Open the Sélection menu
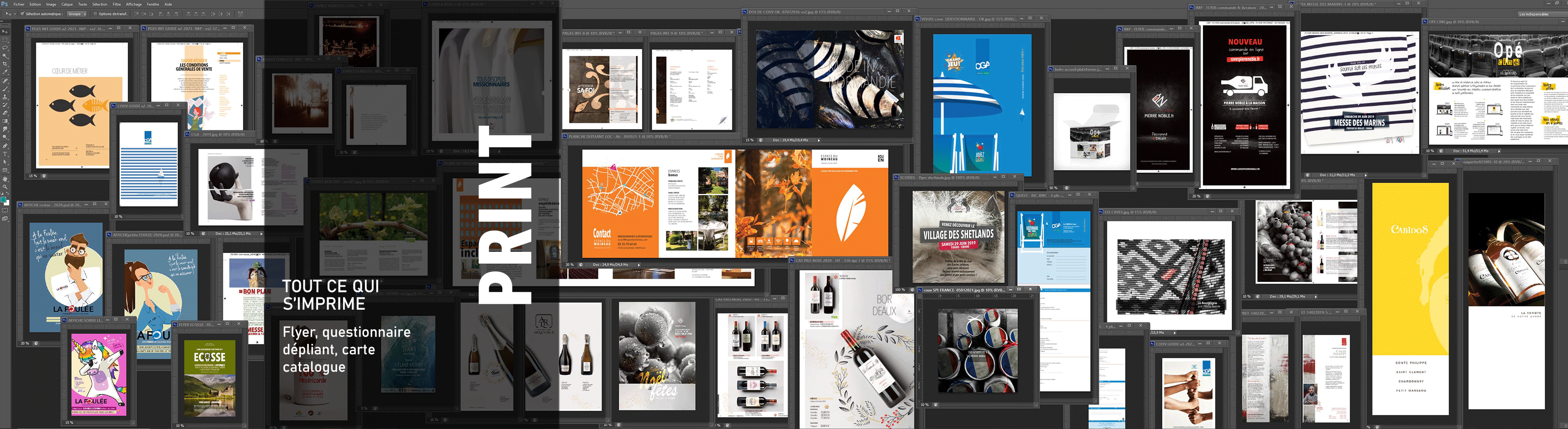 tap(100, 4)
